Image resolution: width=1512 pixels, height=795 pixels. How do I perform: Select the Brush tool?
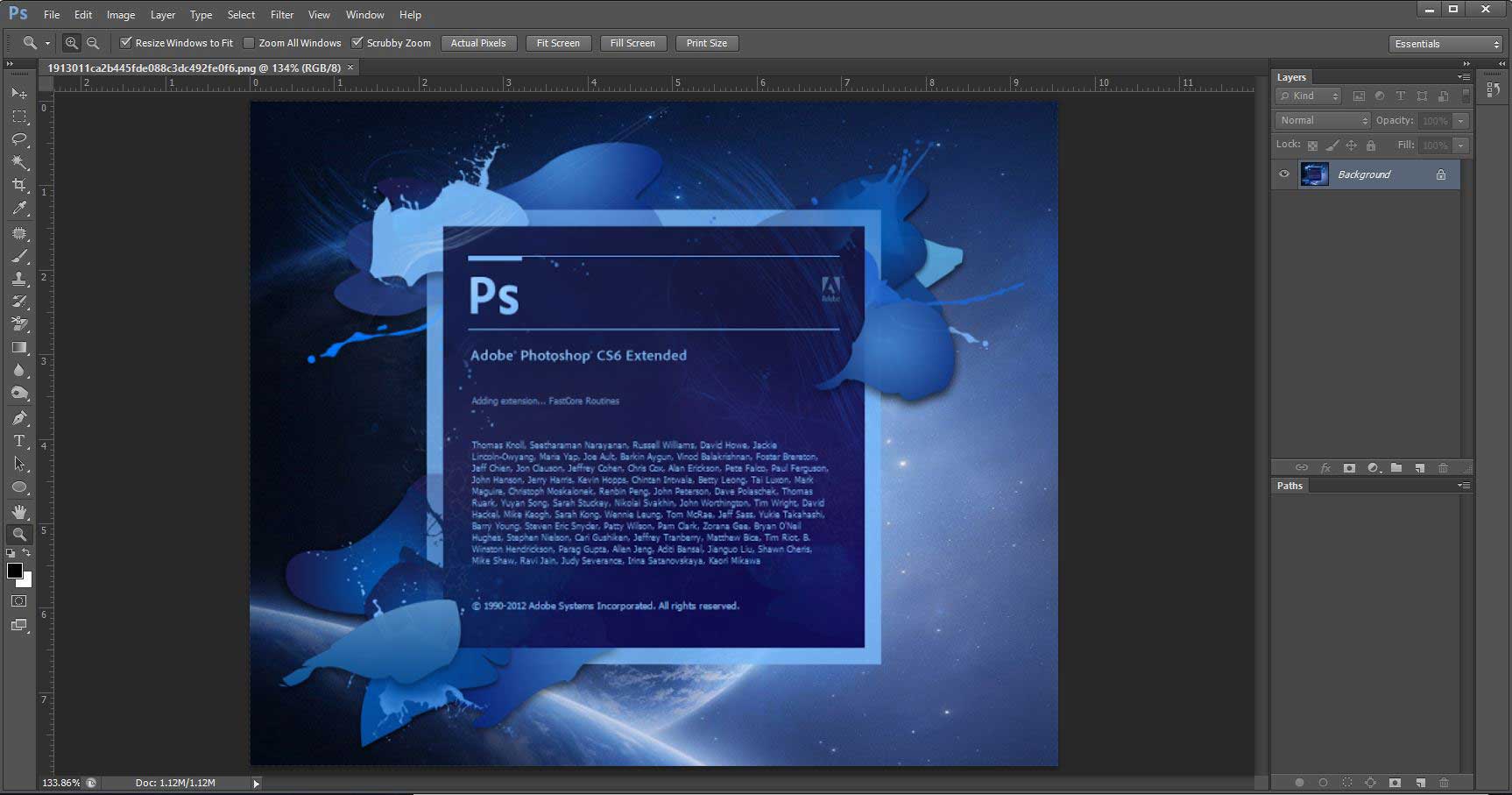18,257
